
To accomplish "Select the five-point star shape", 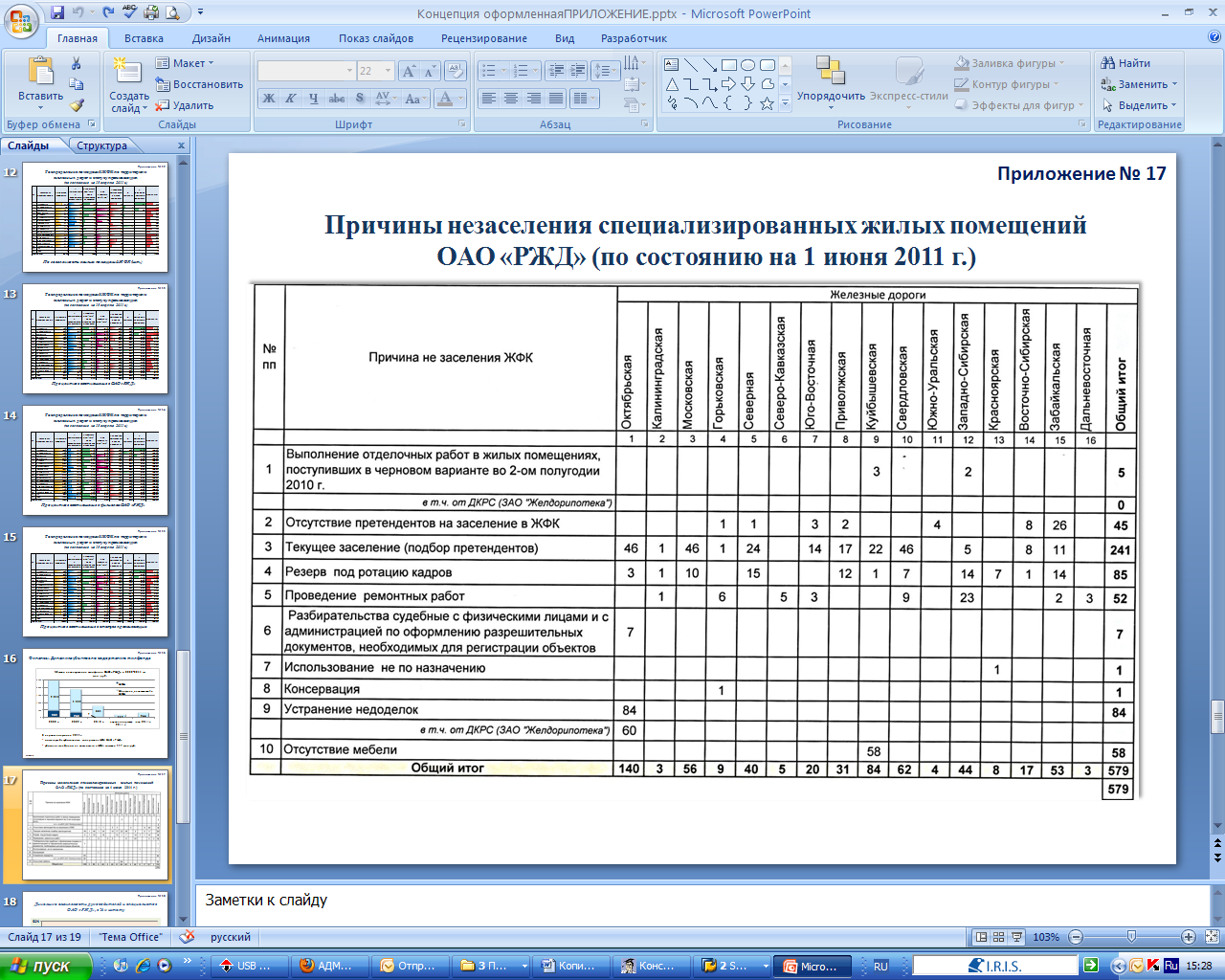I will [x=767, y=103].
